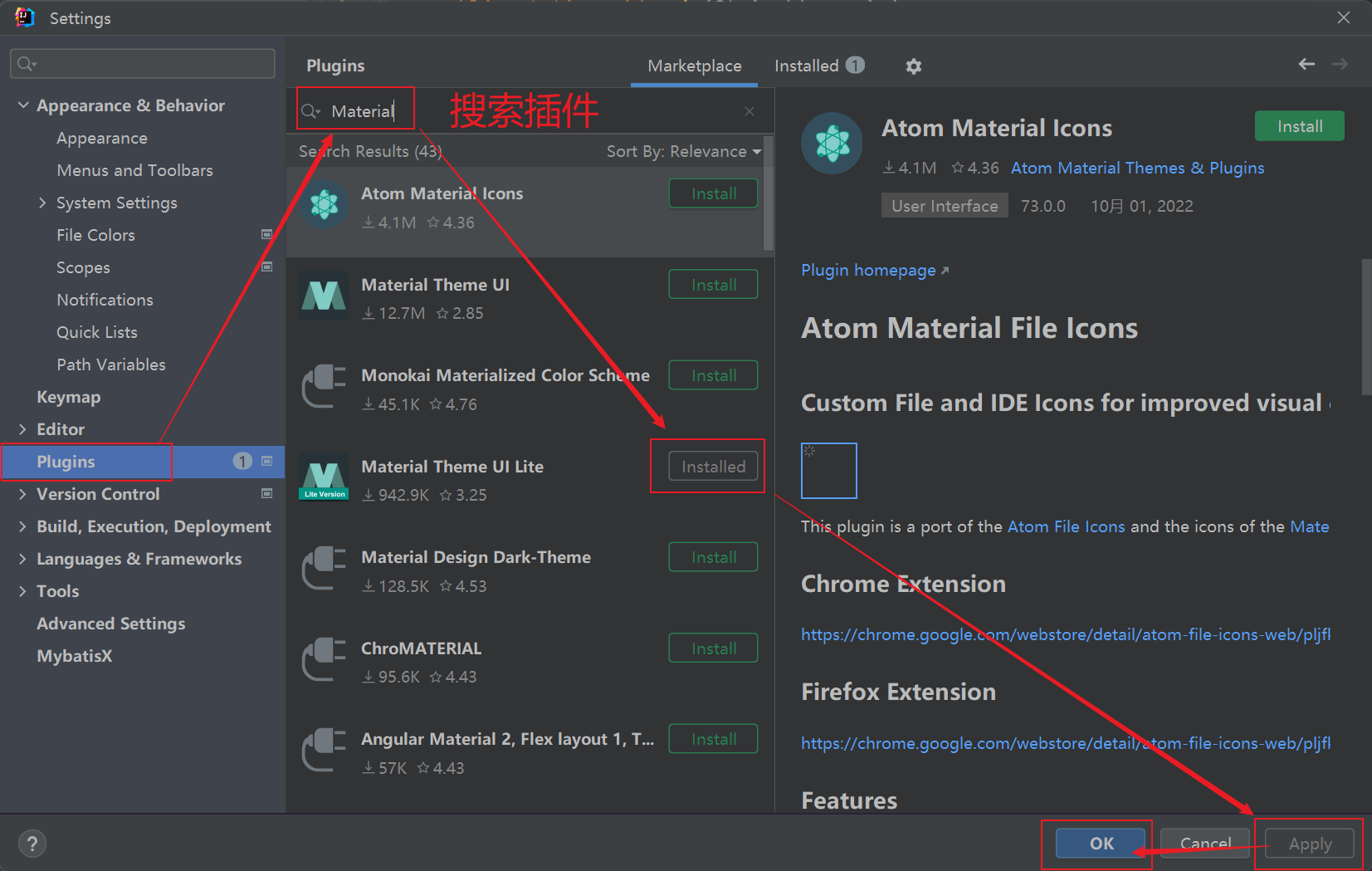The image size is (1372, 871).
Task: Click the Scopes project-level icon
Action: coord(267,267)
